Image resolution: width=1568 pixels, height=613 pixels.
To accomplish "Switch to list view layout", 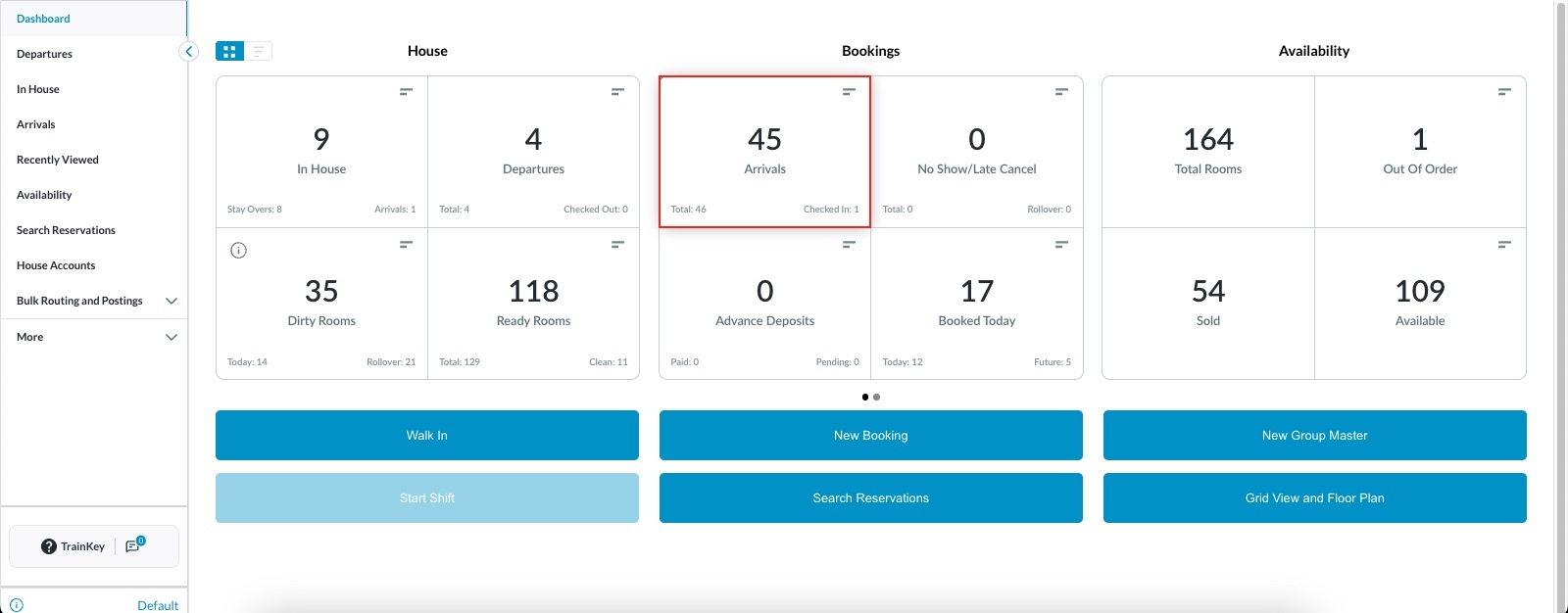I will (258, 52).
